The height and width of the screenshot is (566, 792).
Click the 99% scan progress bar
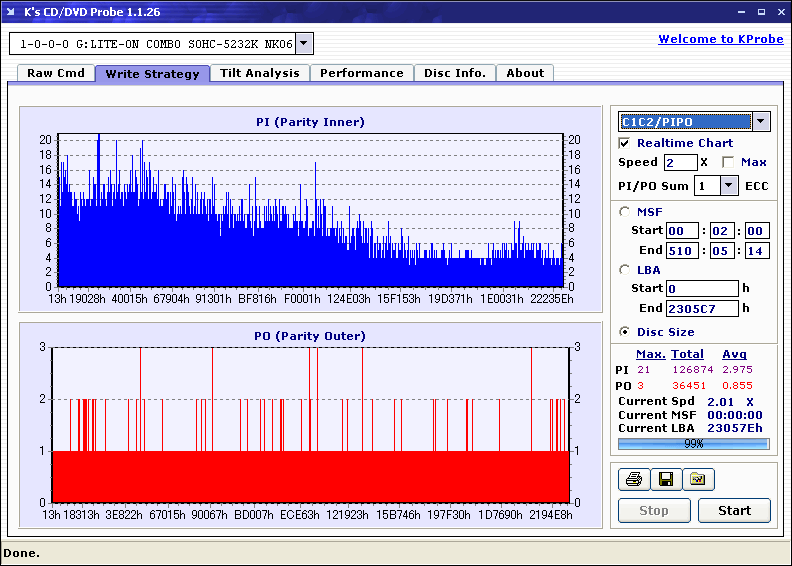(x=693, y=443)
